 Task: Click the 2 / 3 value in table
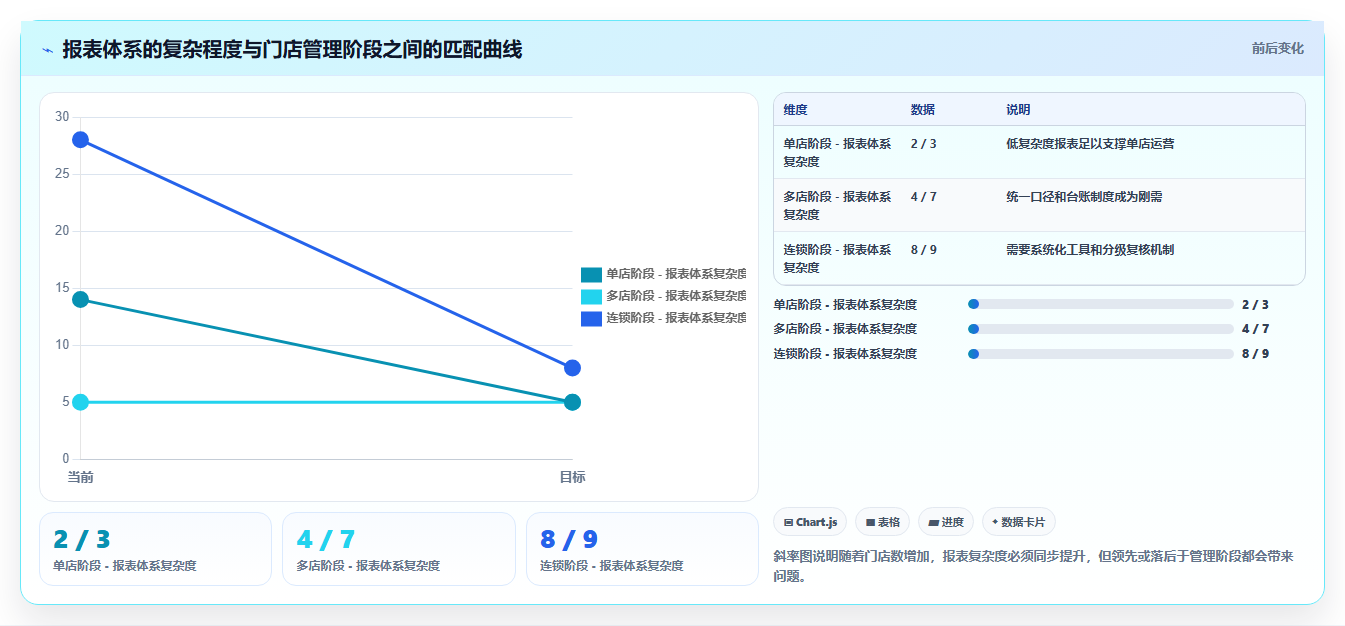coord(924,144)
